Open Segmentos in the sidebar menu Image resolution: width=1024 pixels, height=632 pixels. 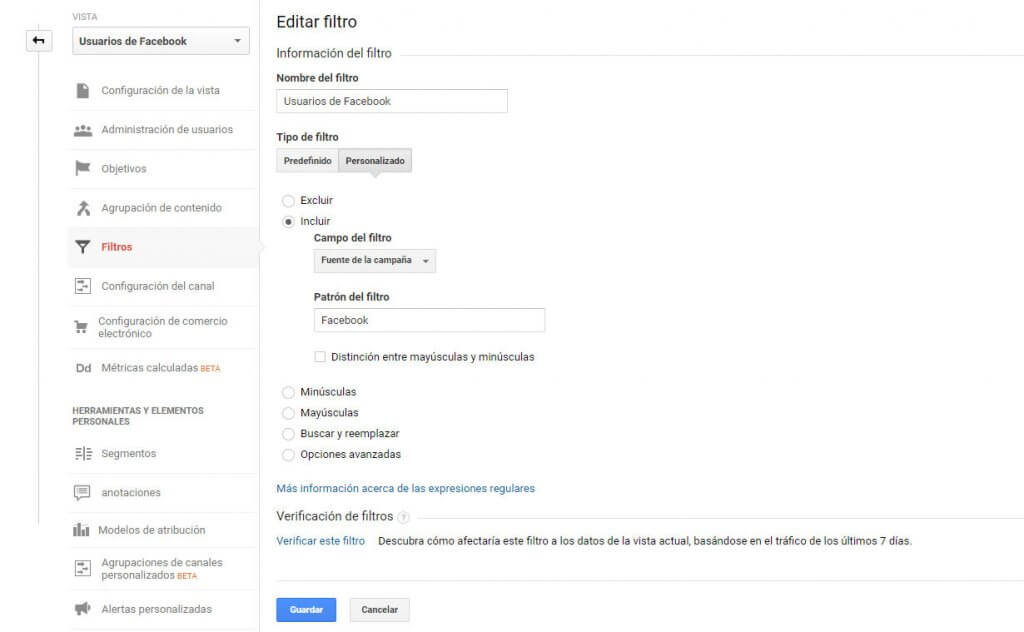point(128,454)
